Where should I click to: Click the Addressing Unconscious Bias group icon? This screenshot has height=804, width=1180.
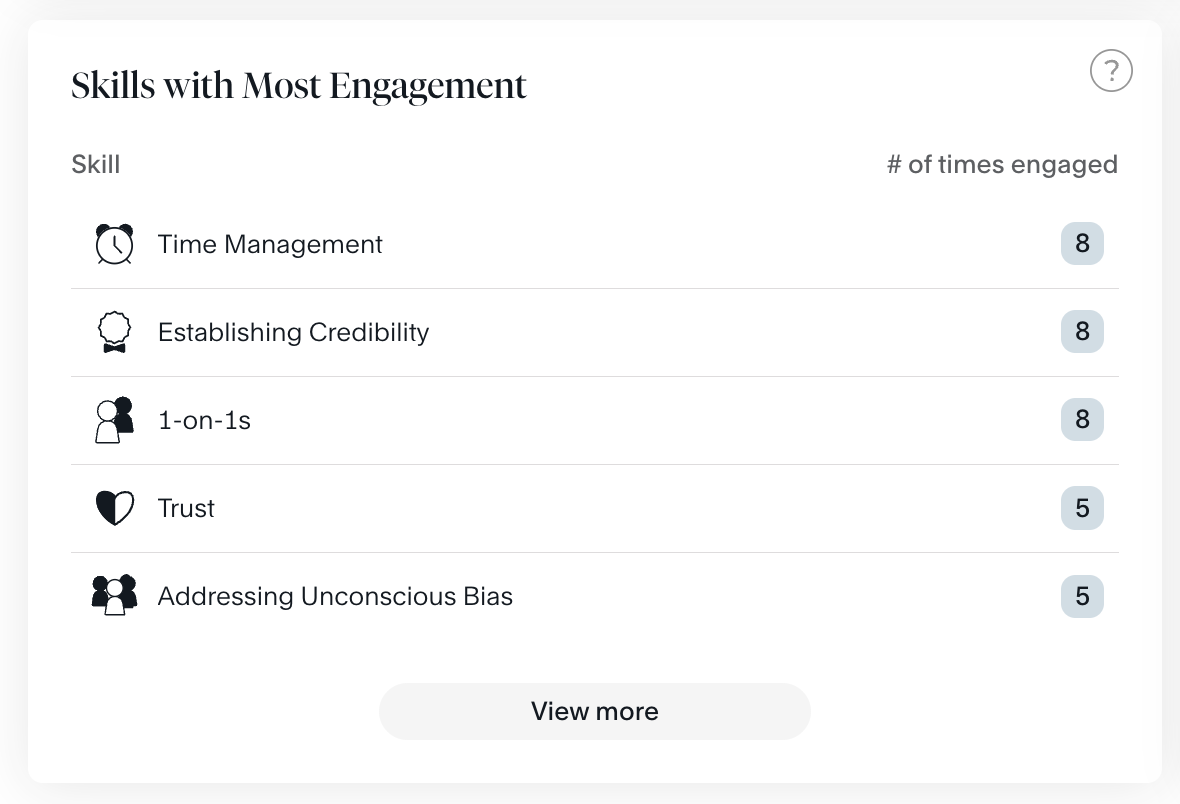click(x=114, y=596)
